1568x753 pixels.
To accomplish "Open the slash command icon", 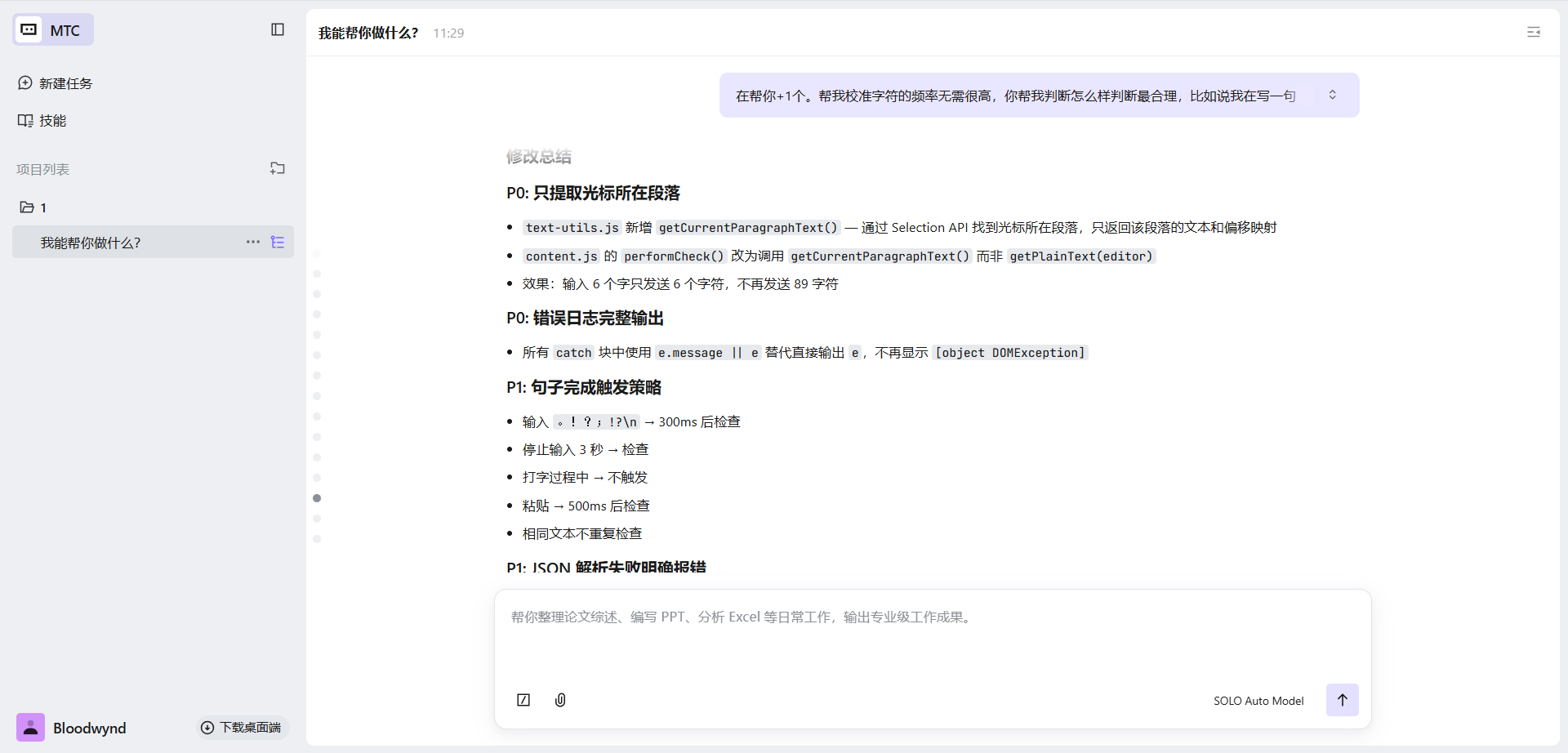I will (523, 700).
